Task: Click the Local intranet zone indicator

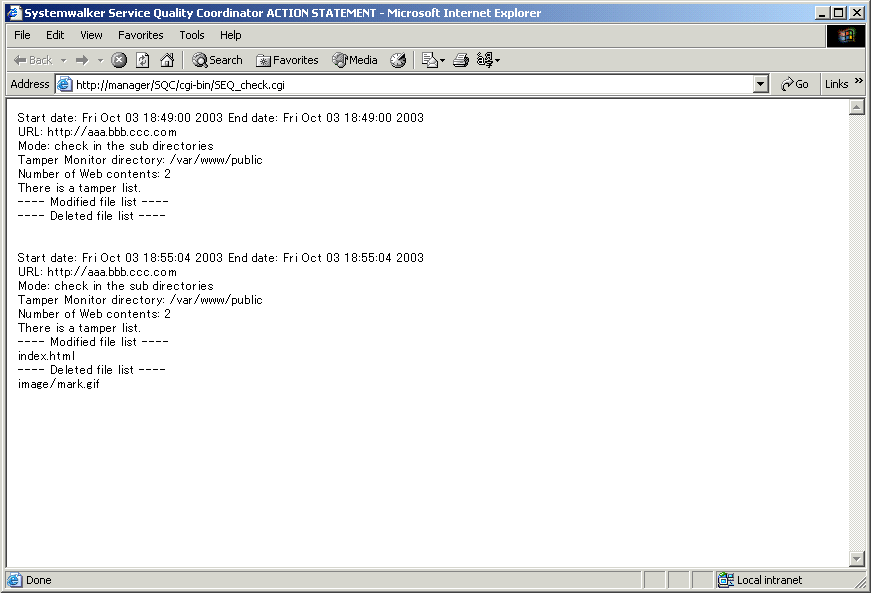Action: coord(768,580)
